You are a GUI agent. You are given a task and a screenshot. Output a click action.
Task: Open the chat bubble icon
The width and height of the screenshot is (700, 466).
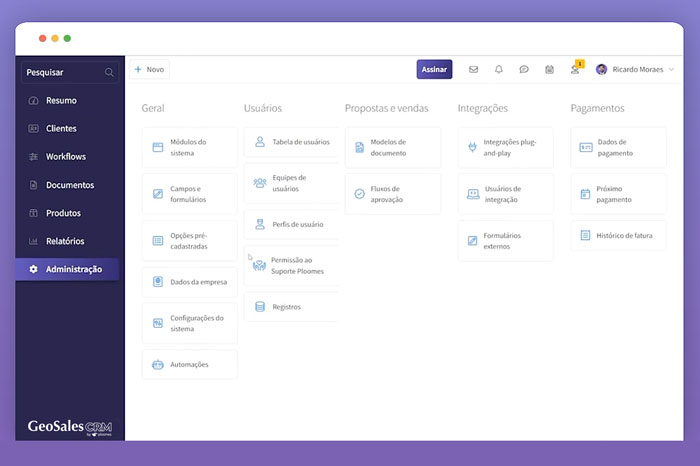524,69
